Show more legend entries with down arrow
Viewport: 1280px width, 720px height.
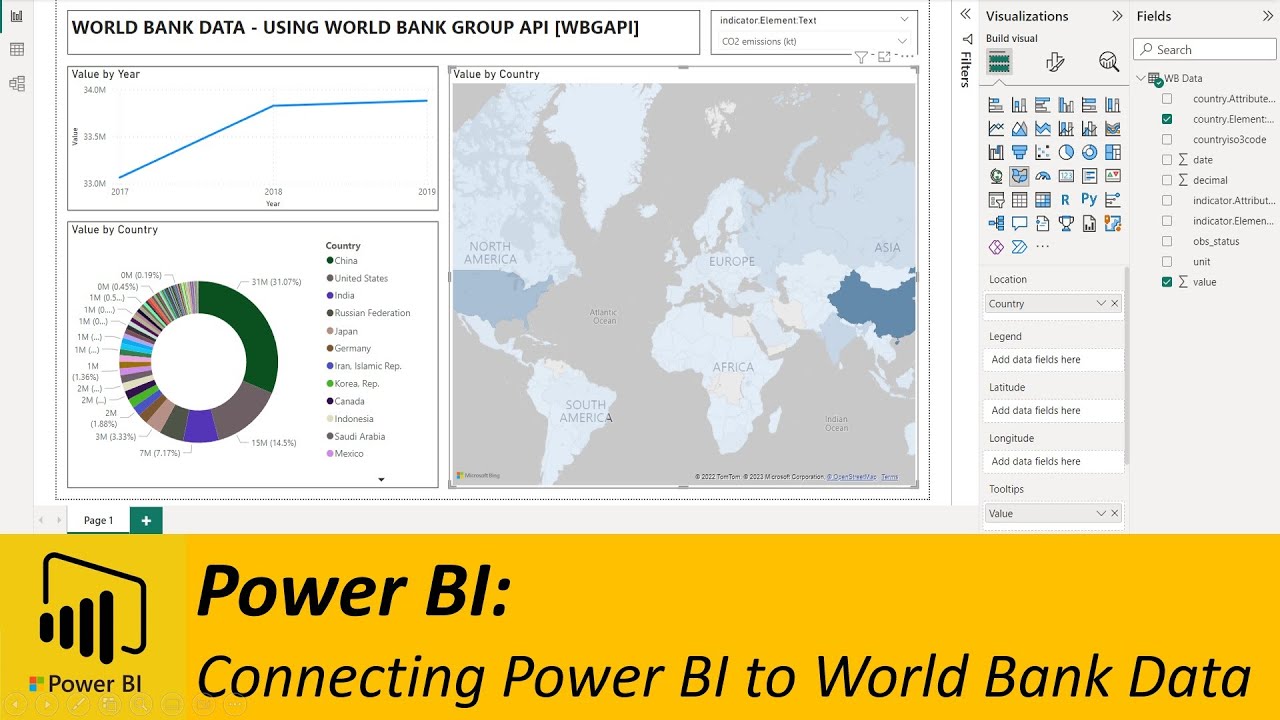(x=381, y=480)
